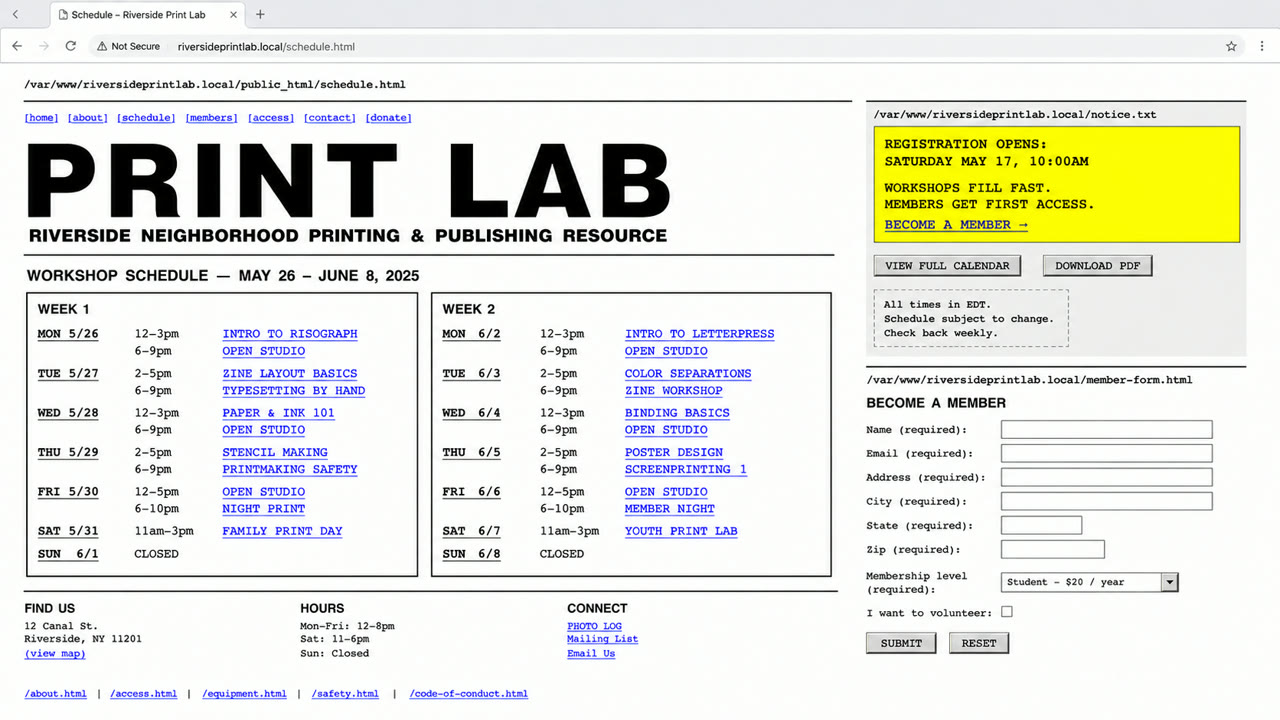Open a new tab with plus icon
Image resolution: width=1280 pixels, height=720 pixels.
tap(260, 14)
